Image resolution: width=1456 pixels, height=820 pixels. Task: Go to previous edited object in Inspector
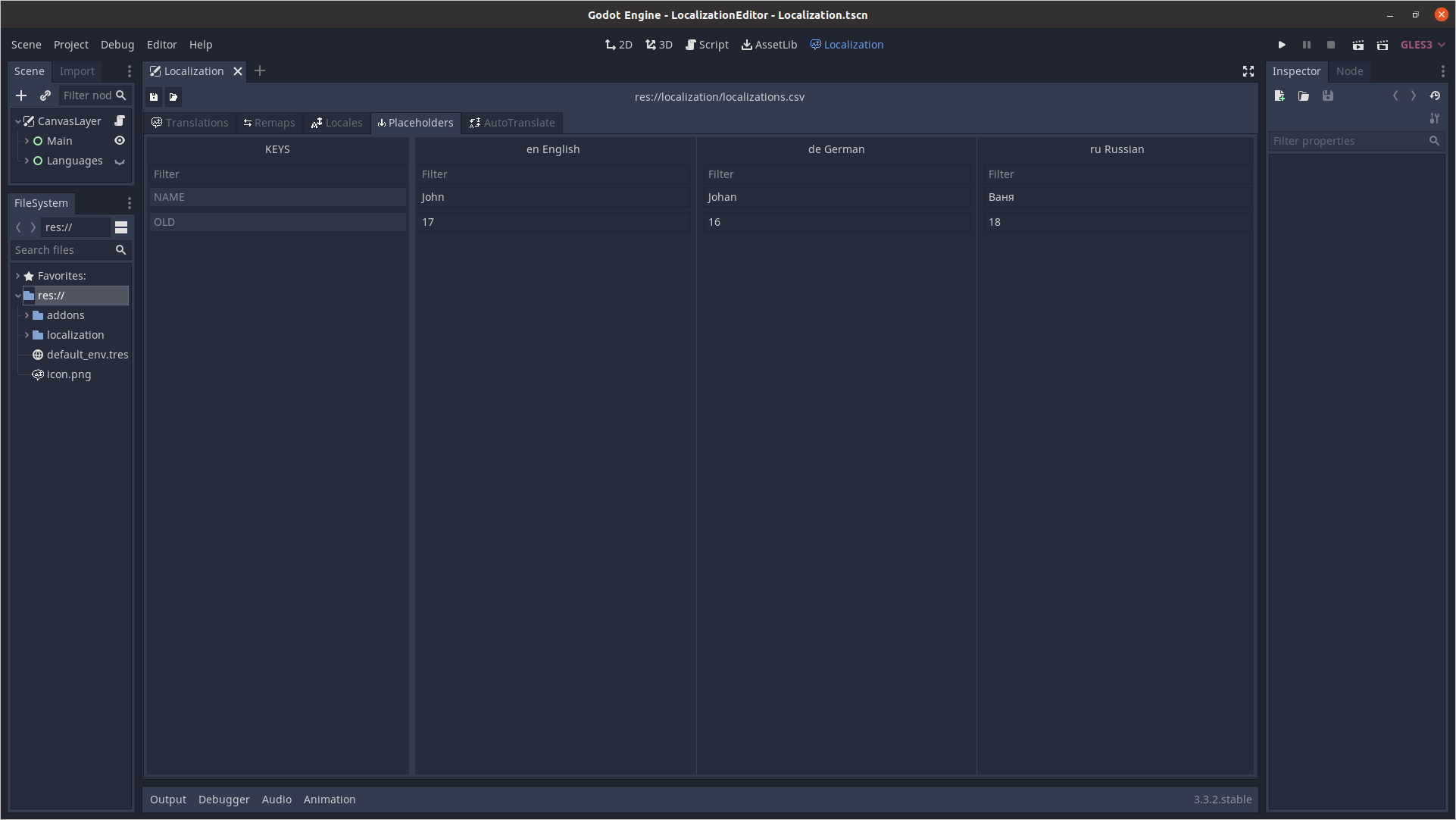[1395, 96]
